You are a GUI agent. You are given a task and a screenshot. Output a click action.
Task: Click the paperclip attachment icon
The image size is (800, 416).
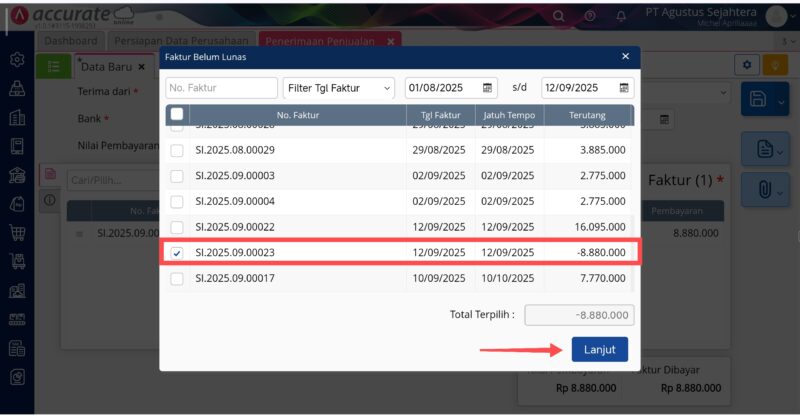(765, 187)
